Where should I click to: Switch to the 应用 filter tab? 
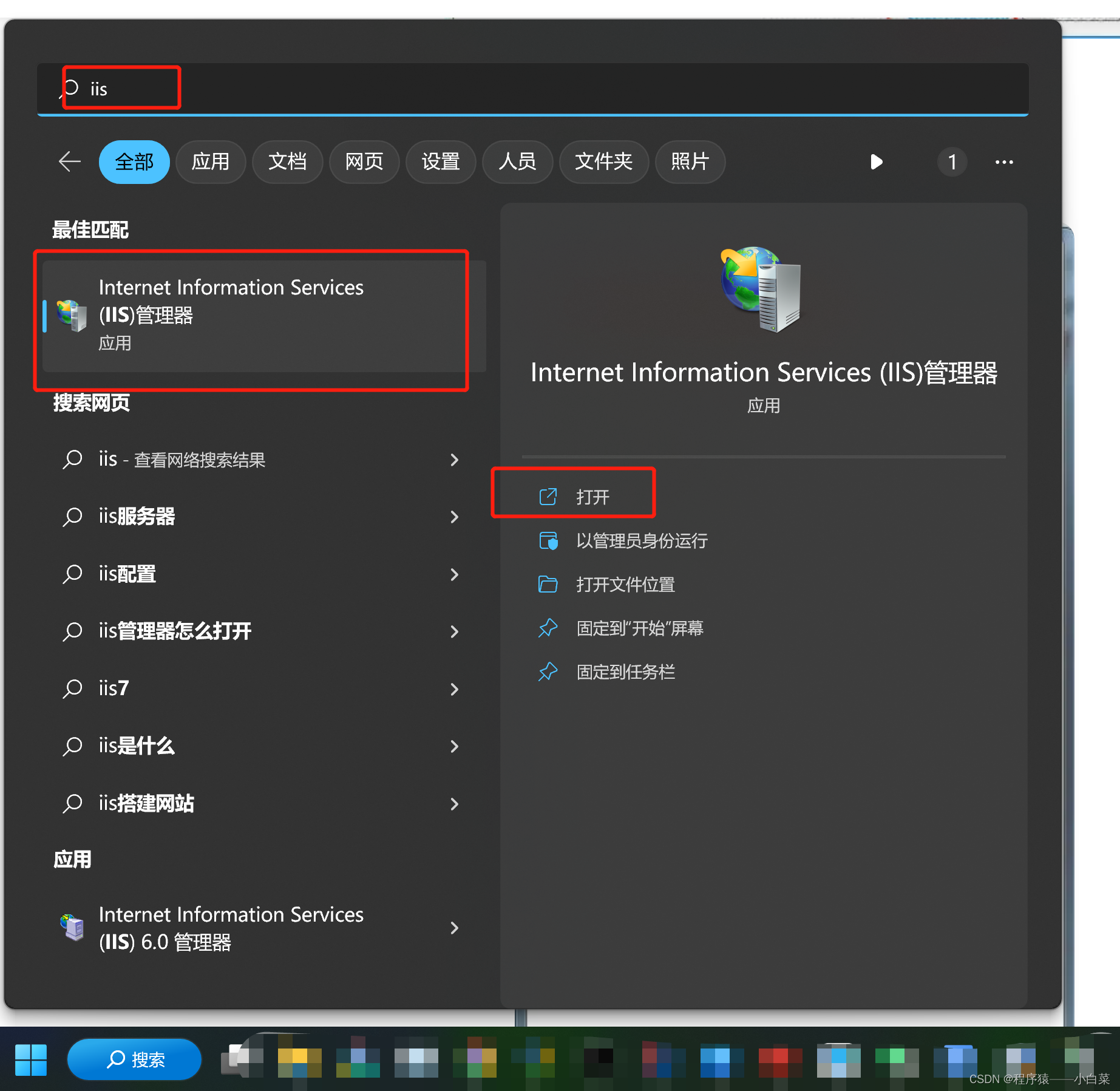[210, 161]
